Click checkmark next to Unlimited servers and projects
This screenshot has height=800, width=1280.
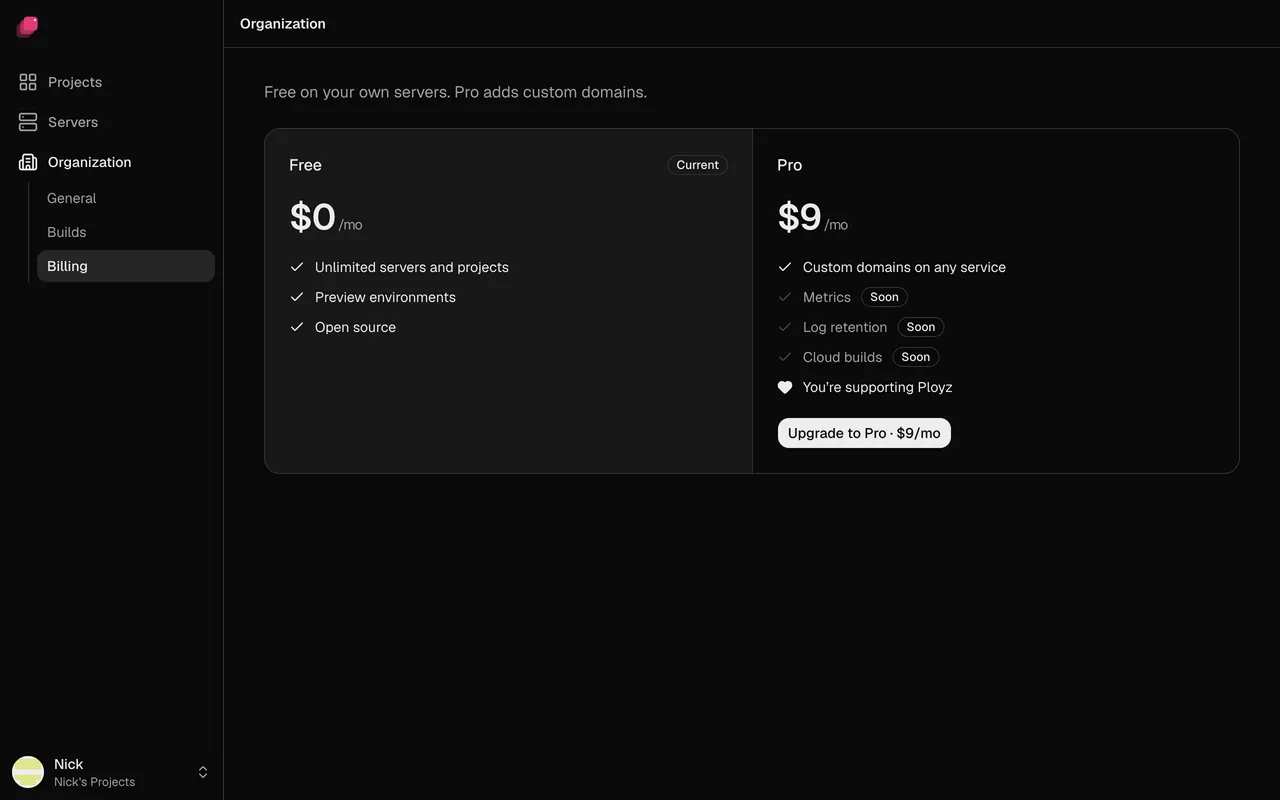(297, 267)
